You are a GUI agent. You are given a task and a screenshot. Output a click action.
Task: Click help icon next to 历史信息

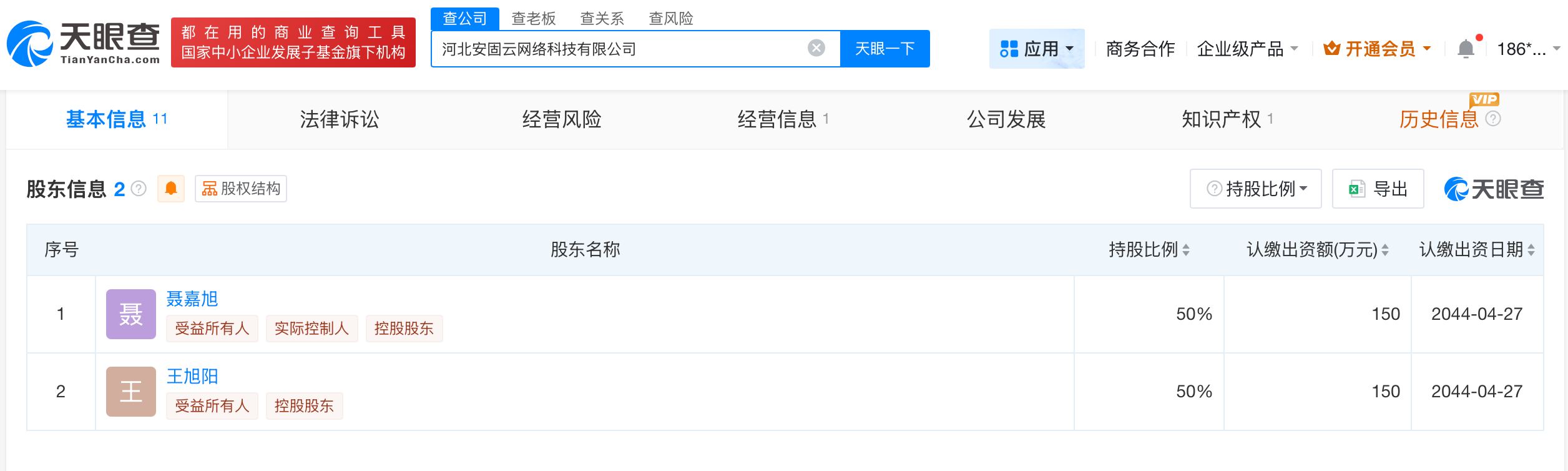pos(1493,119)
